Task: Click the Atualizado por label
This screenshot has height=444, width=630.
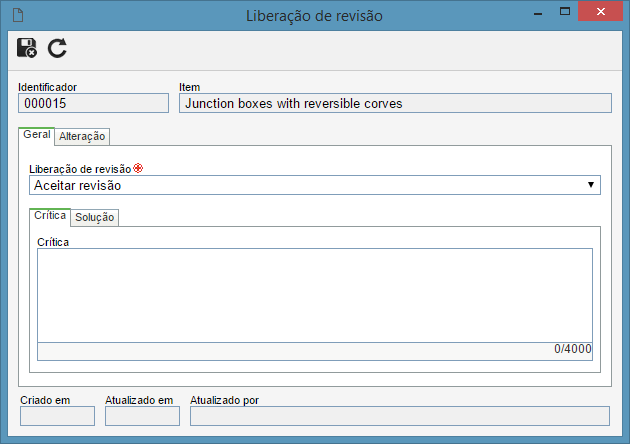Action: pos(224,400)
